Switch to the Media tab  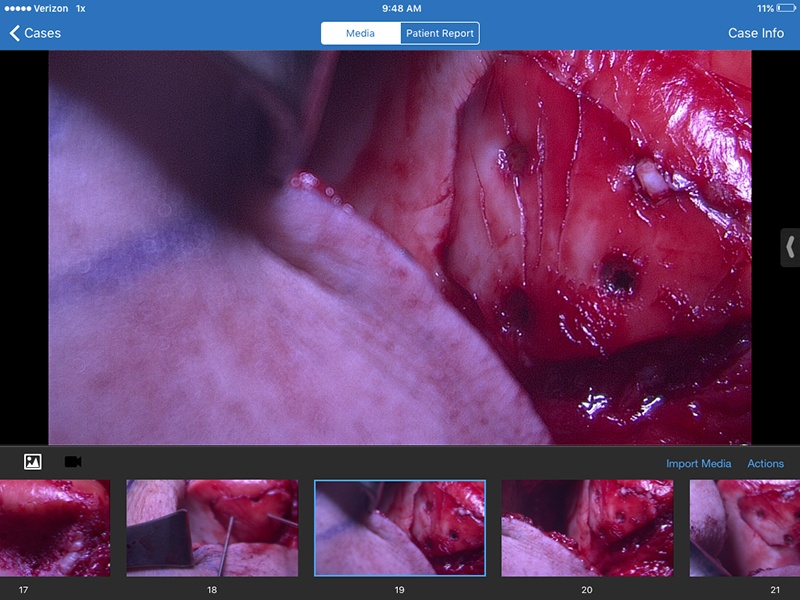[361, 33]
